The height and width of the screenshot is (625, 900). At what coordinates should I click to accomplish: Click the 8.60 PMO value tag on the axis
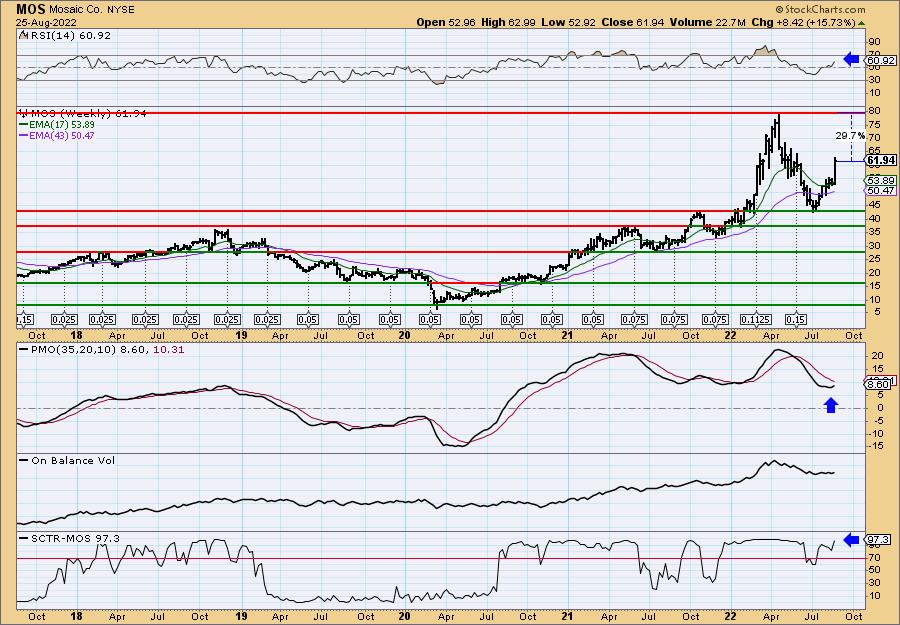tap(878, 385)
